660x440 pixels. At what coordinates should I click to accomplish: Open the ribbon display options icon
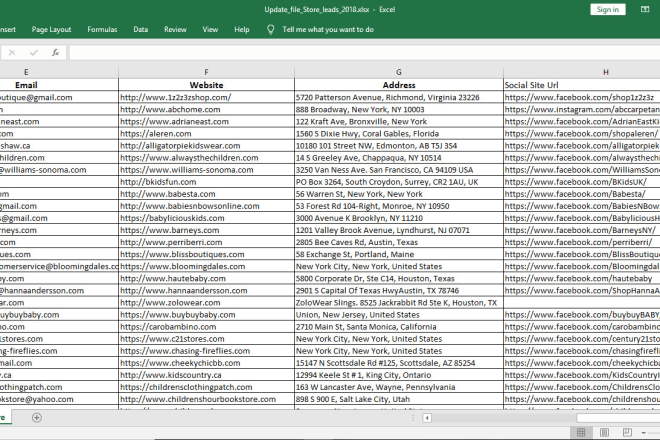click(x=645, y=9)
